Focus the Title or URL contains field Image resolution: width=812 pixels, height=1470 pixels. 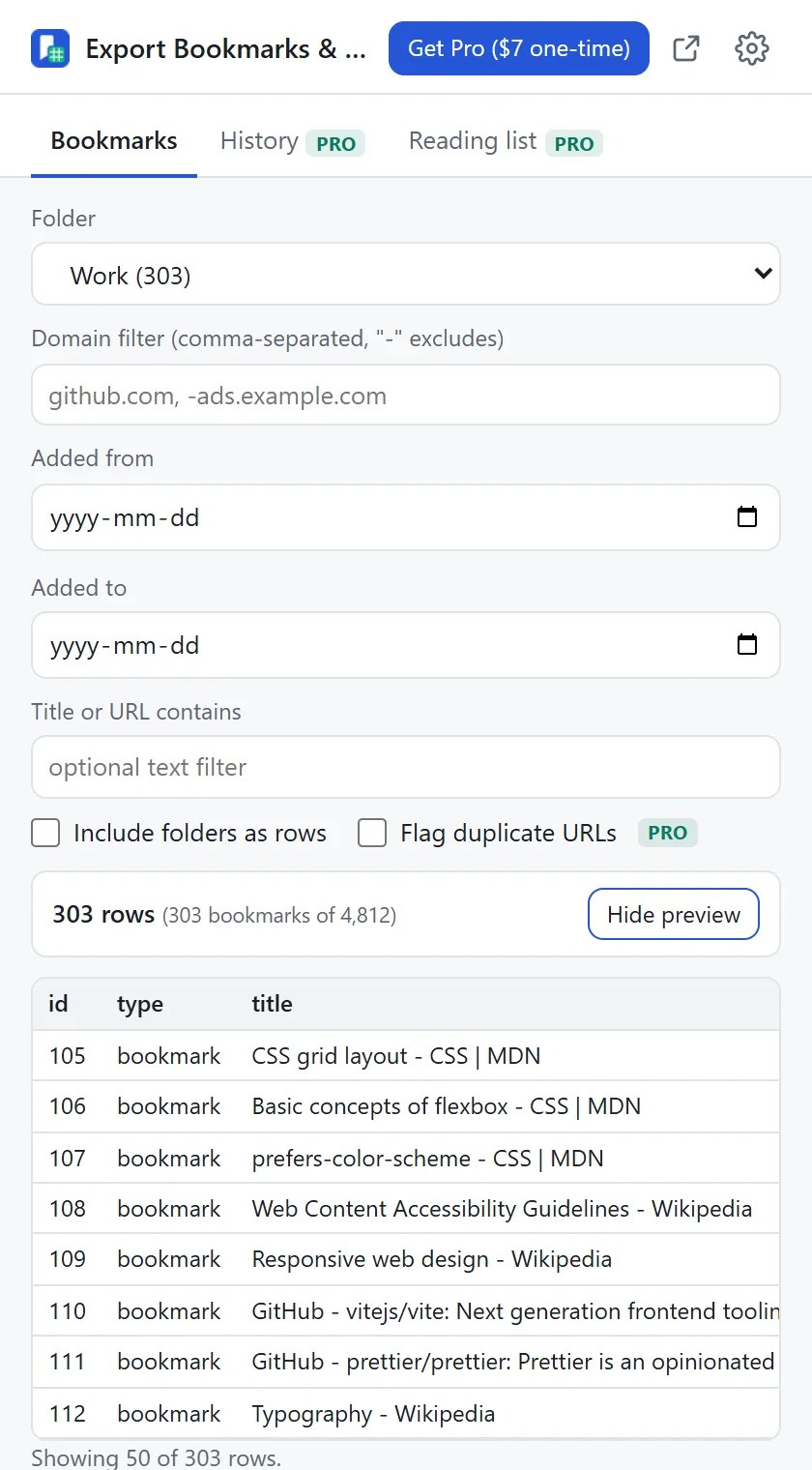pyautogui.click(x=406, y=767)
